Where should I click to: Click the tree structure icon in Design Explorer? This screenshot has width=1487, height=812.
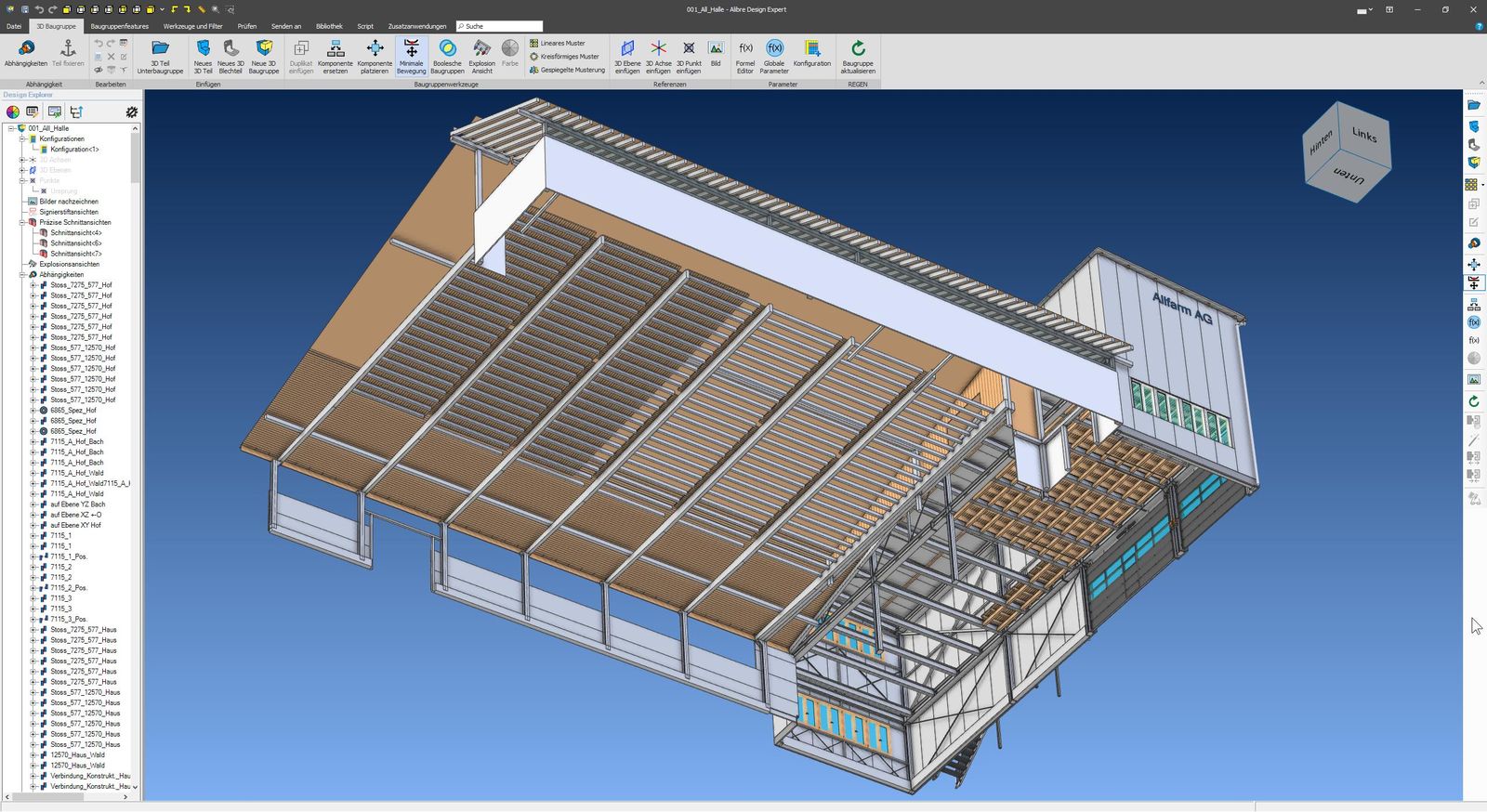[x=76, y=111]
